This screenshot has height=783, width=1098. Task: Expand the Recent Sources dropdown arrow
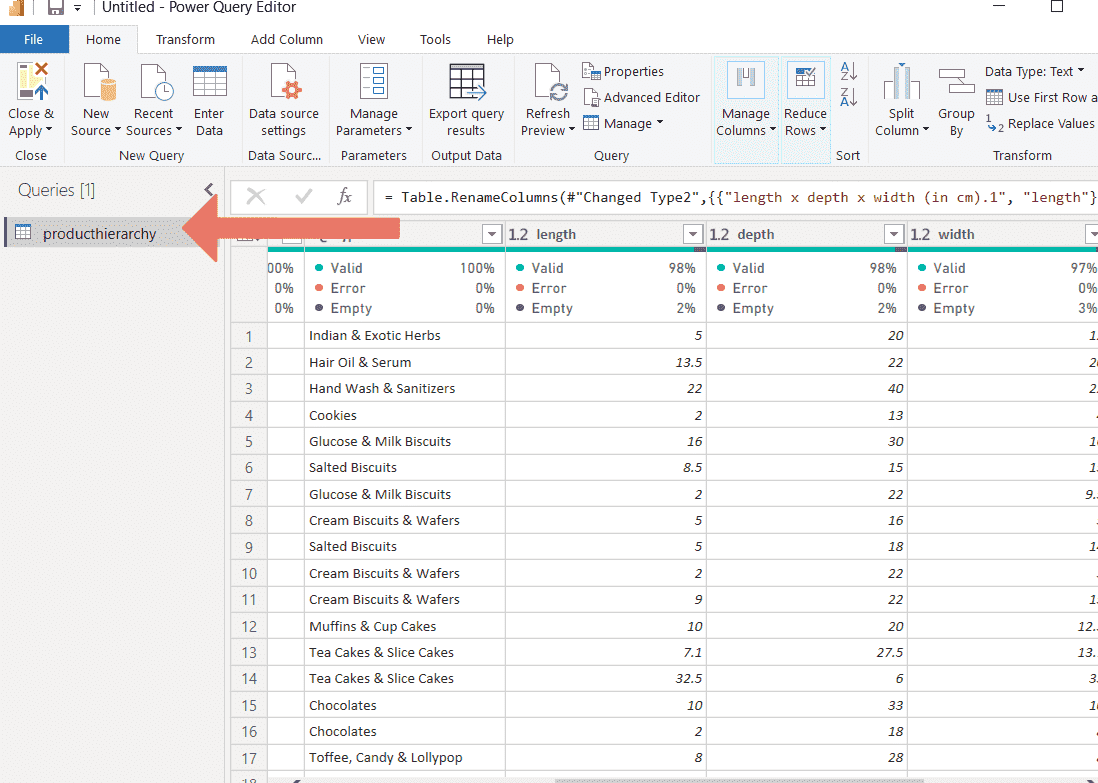pos(179,130)
